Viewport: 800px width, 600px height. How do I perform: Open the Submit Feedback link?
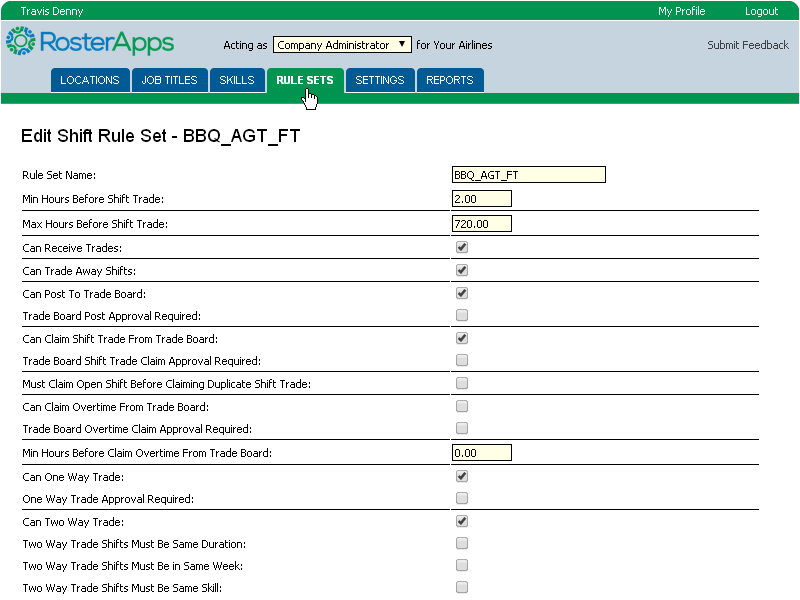(747, 45)
